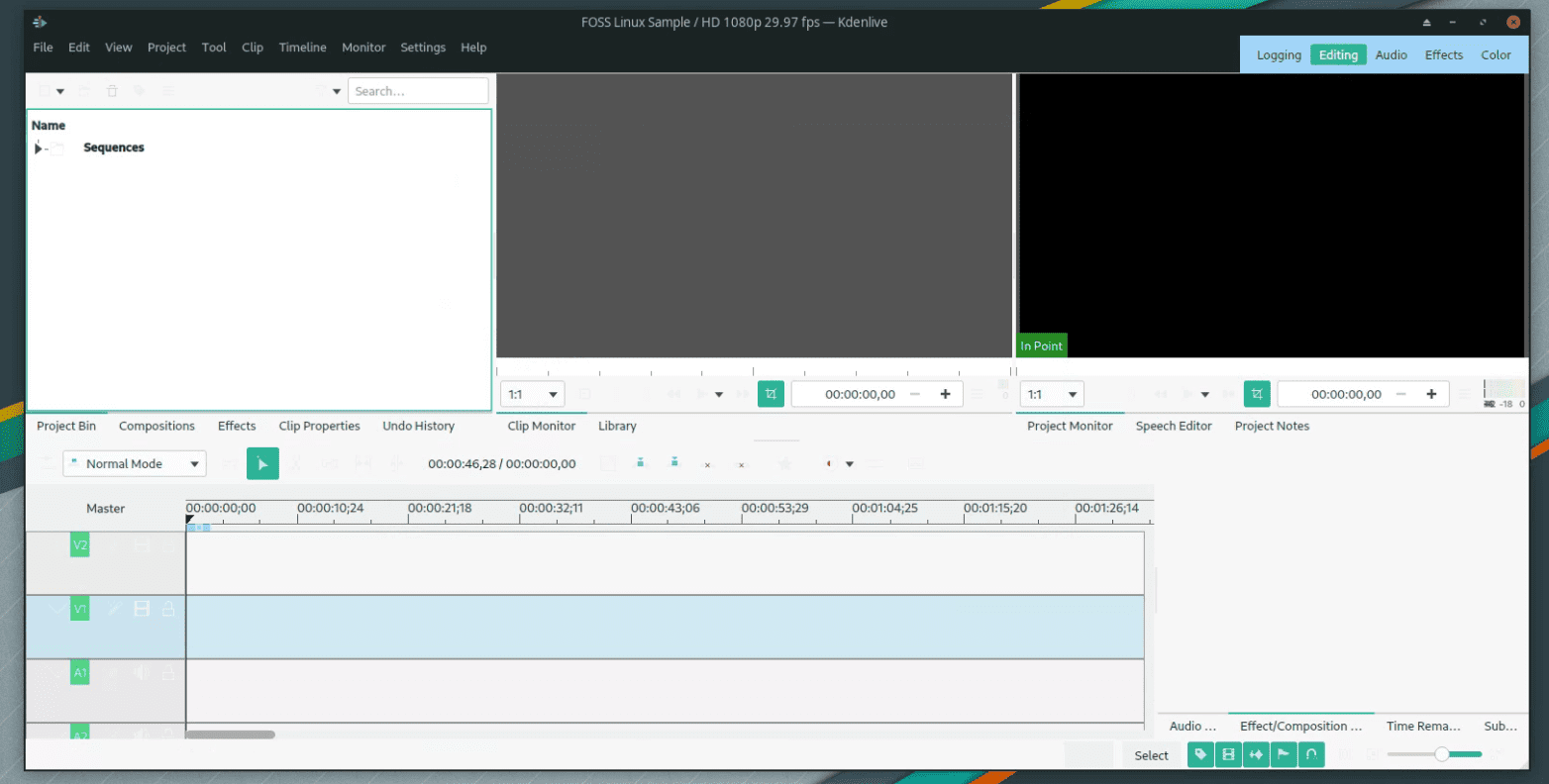Switch to the Audio workspace
Screen dimensions: 1549x784
1391,55
